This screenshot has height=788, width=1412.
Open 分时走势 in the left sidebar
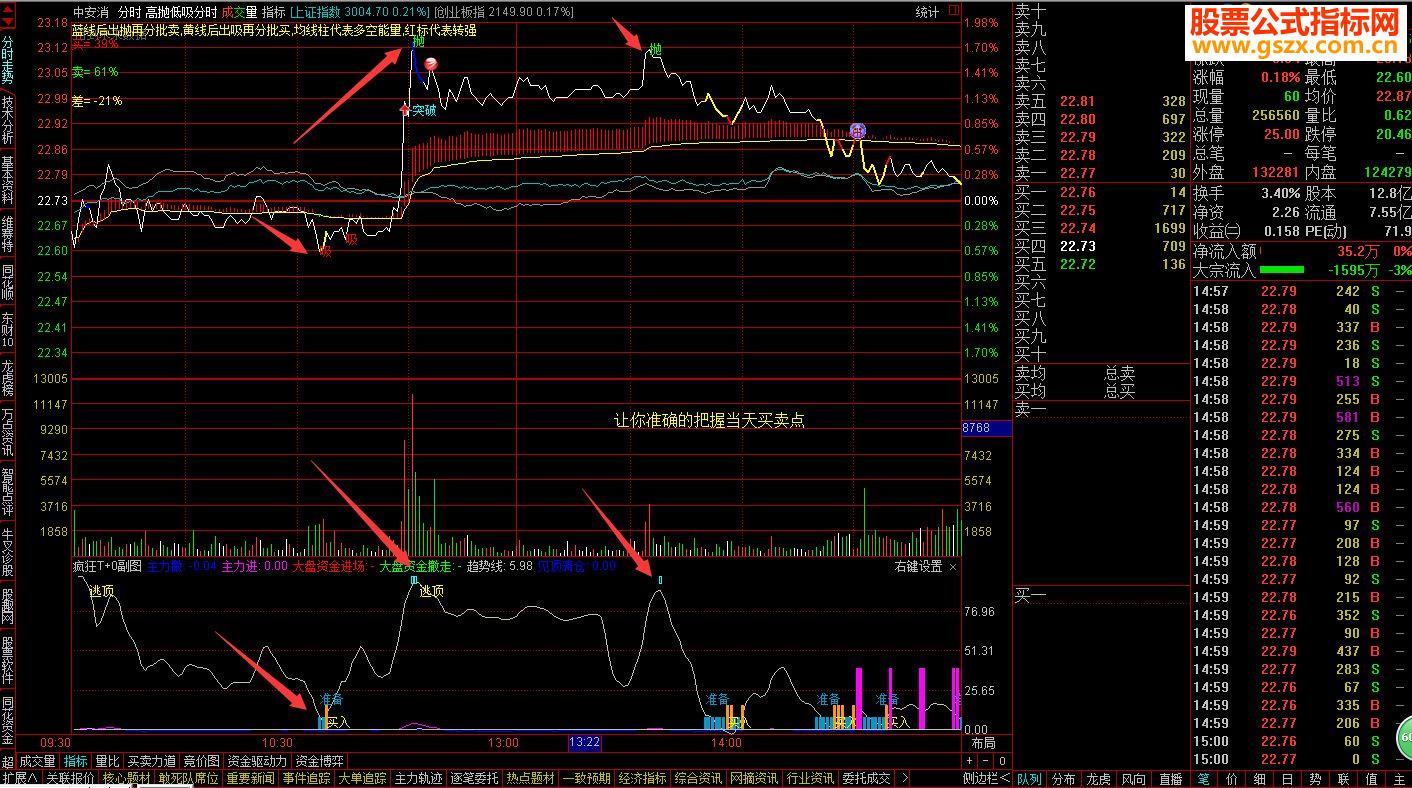coord(8,60)
